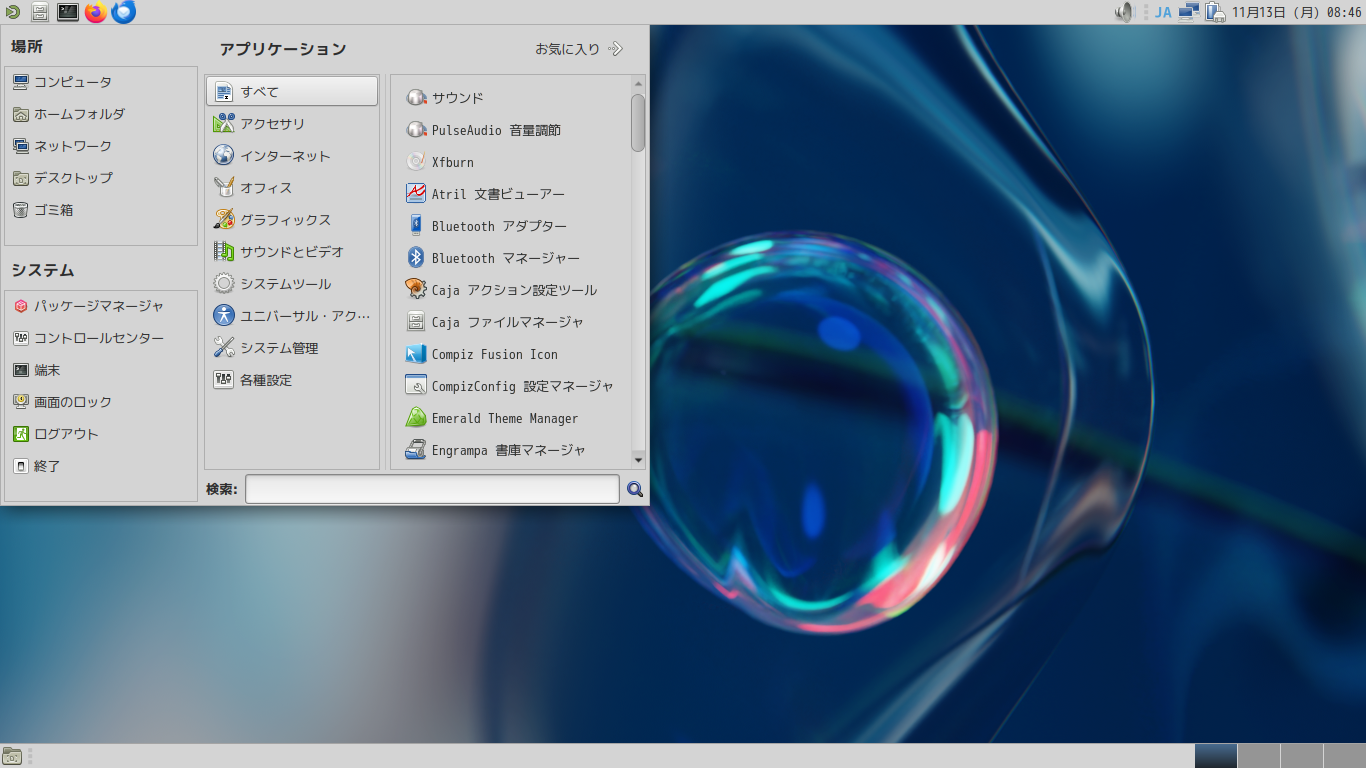Launch Bluetooth アダプター
The image size is (1366, 768).
[x=511, y=226]
